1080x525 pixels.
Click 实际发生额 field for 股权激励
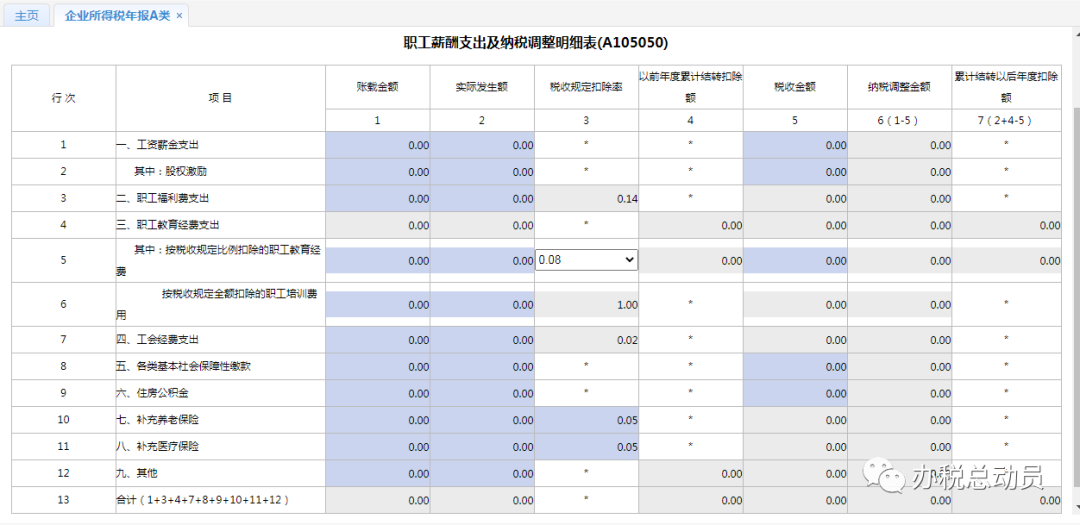[x=482, y=172]
